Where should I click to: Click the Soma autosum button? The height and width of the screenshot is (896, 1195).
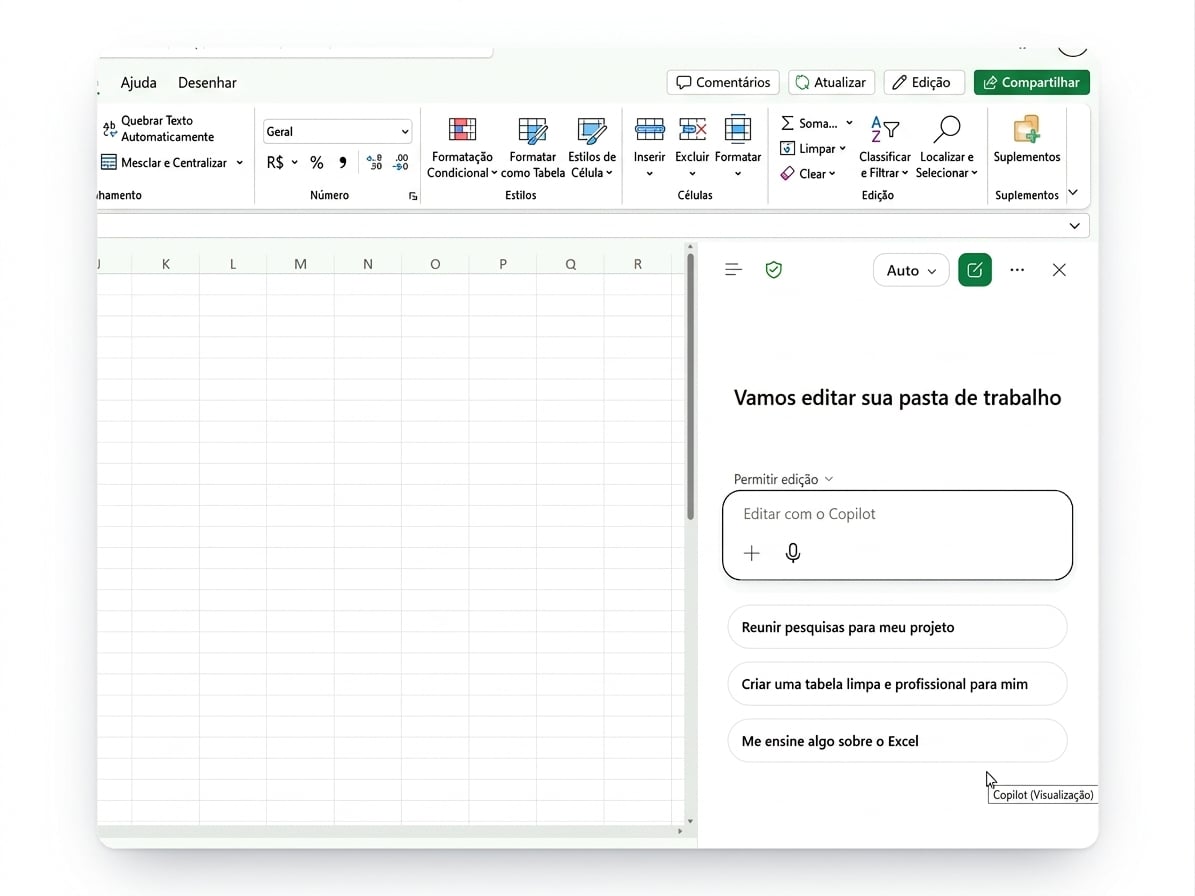[809, 123]
